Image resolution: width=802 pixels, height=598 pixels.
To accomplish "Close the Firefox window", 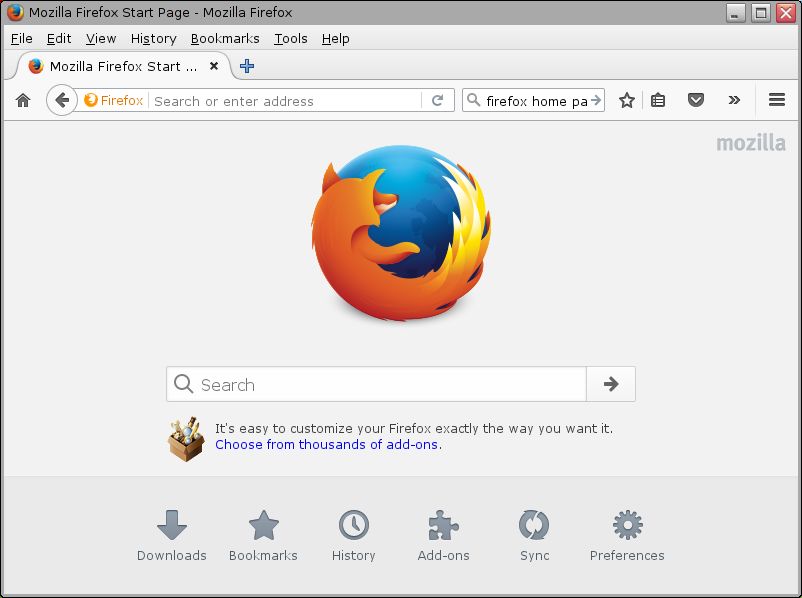I will pyautogui.click(x=786, y=12).
